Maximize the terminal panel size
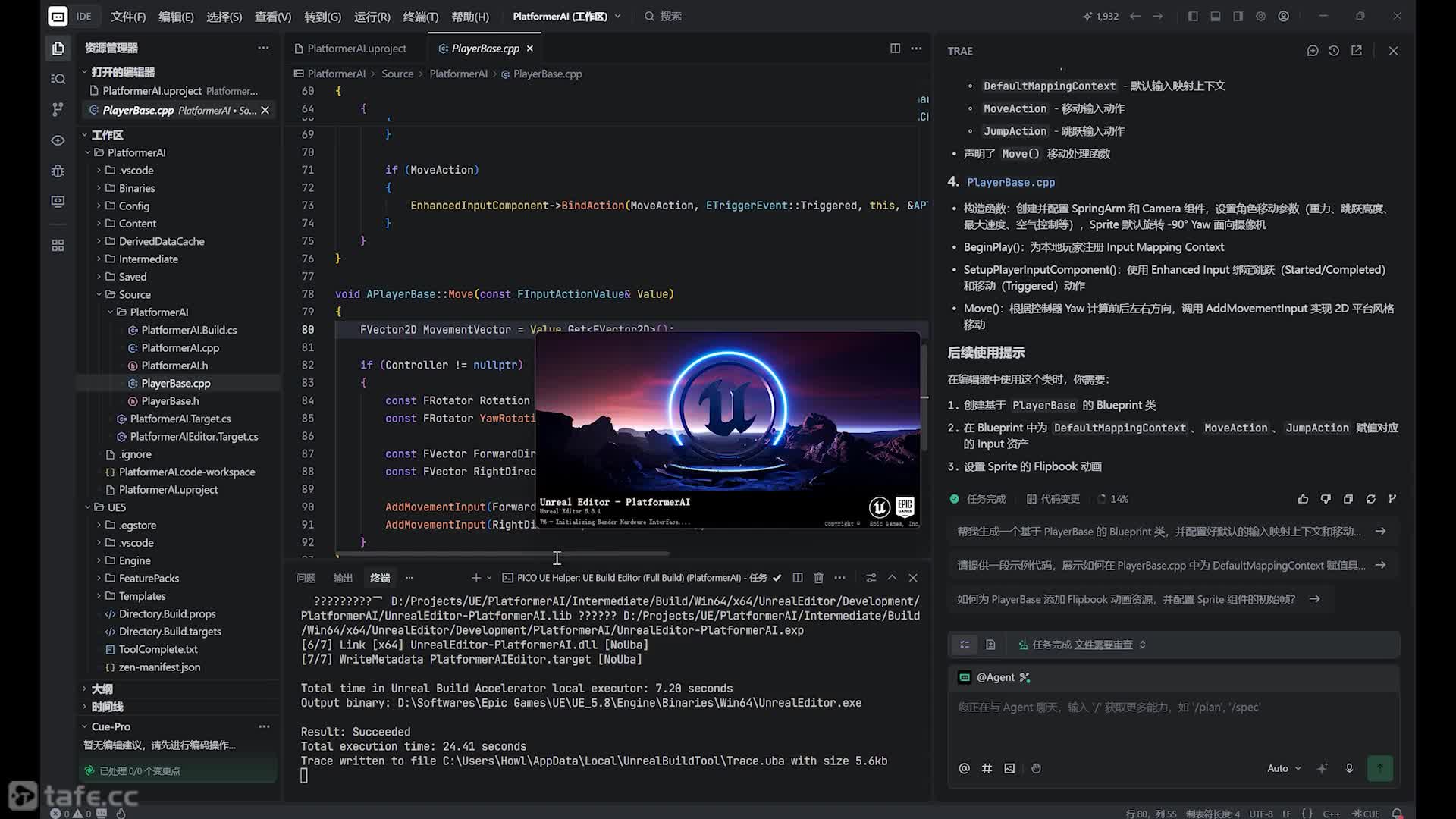Viewport: 1456px width, 819px height. click(x=892, y=578)
